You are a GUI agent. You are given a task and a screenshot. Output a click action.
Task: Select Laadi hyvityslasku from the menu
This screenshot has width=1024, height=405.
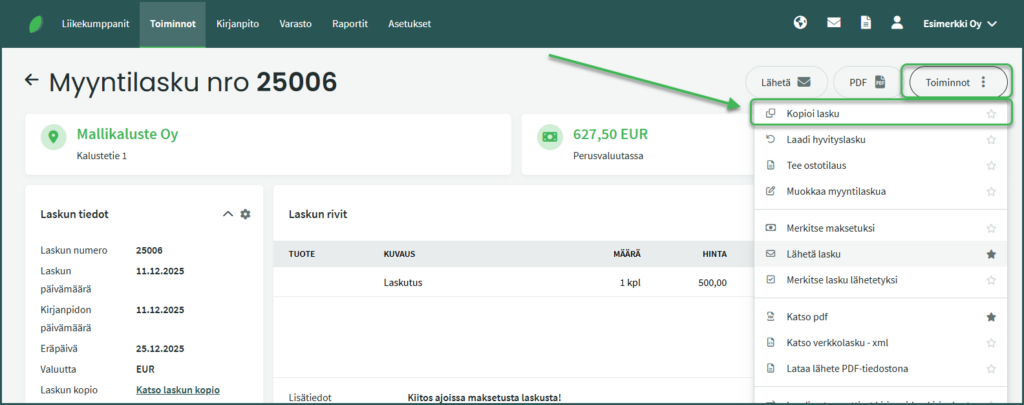[825, 139]
